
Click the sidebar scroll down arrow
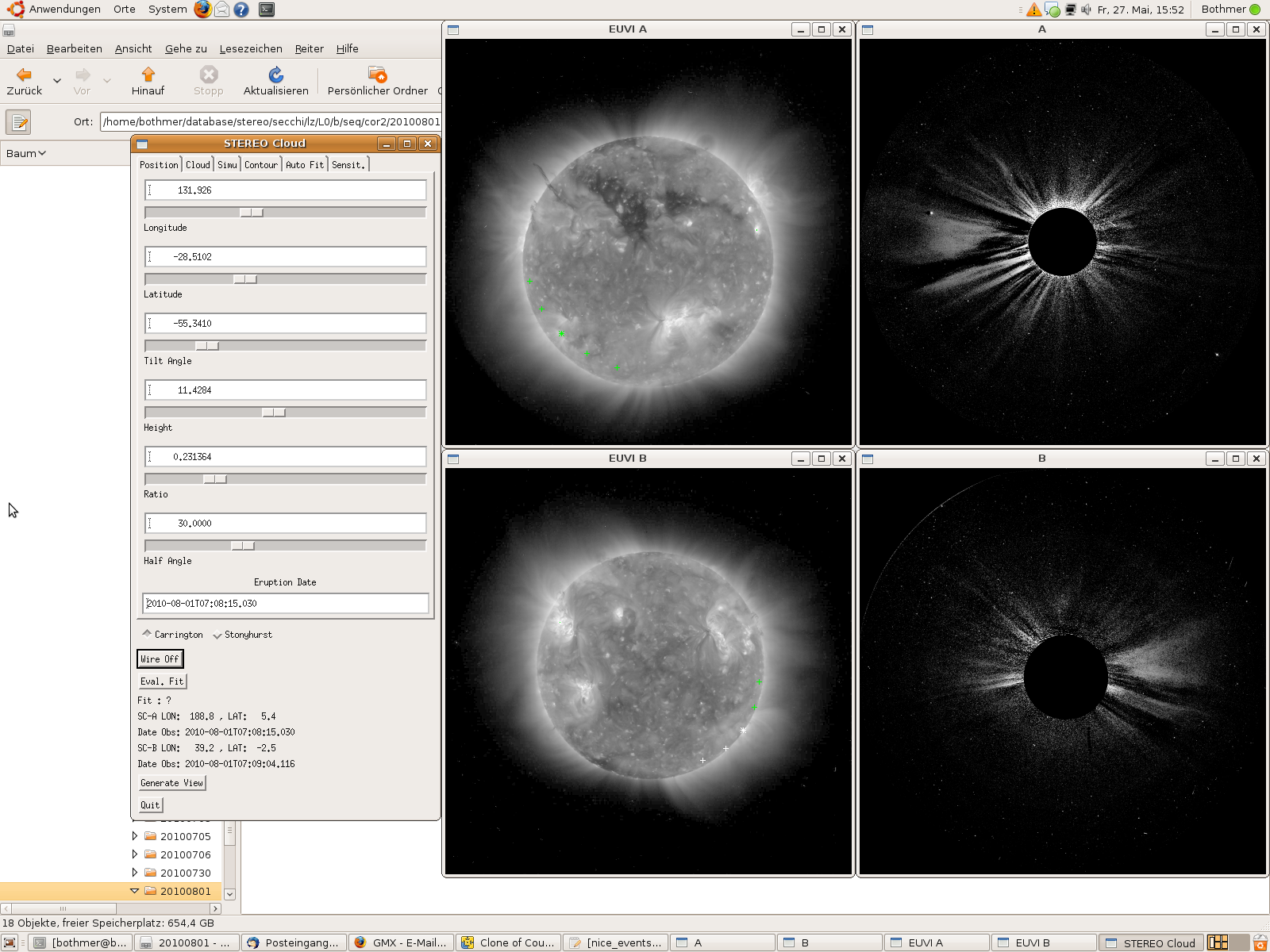pyautogui.click(x=230, y=894)
